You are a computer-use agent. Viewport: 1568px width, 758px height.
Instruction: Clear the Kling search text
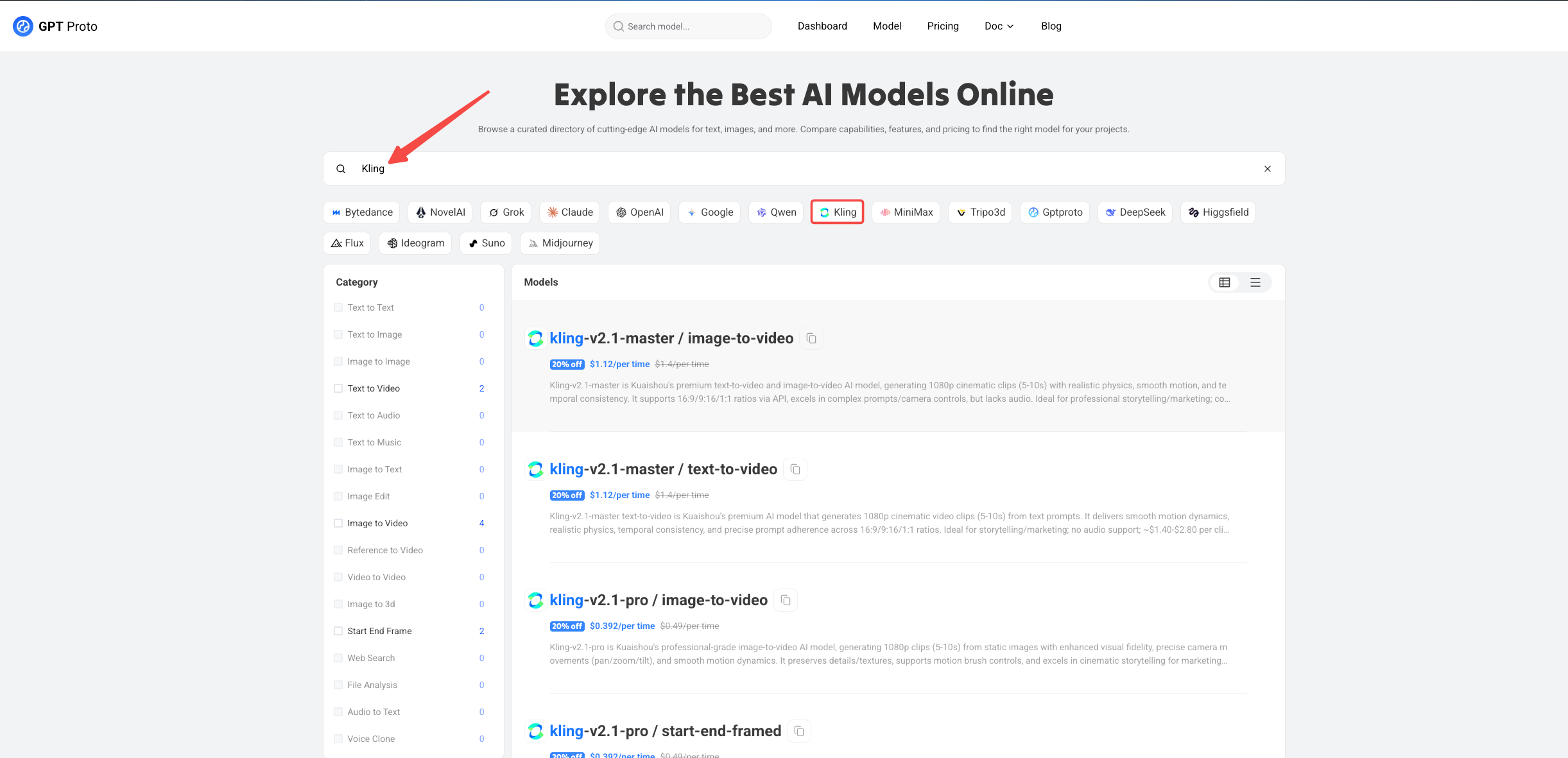tap(1268, 169)
